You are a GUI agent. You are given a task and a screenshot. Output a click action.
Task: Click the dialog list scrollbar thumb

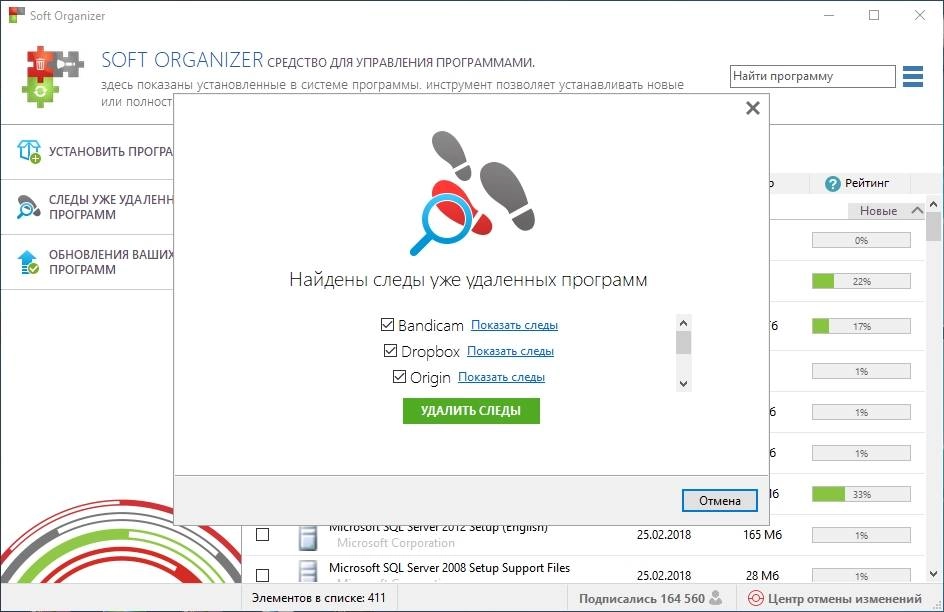click(x=683, y=343)
